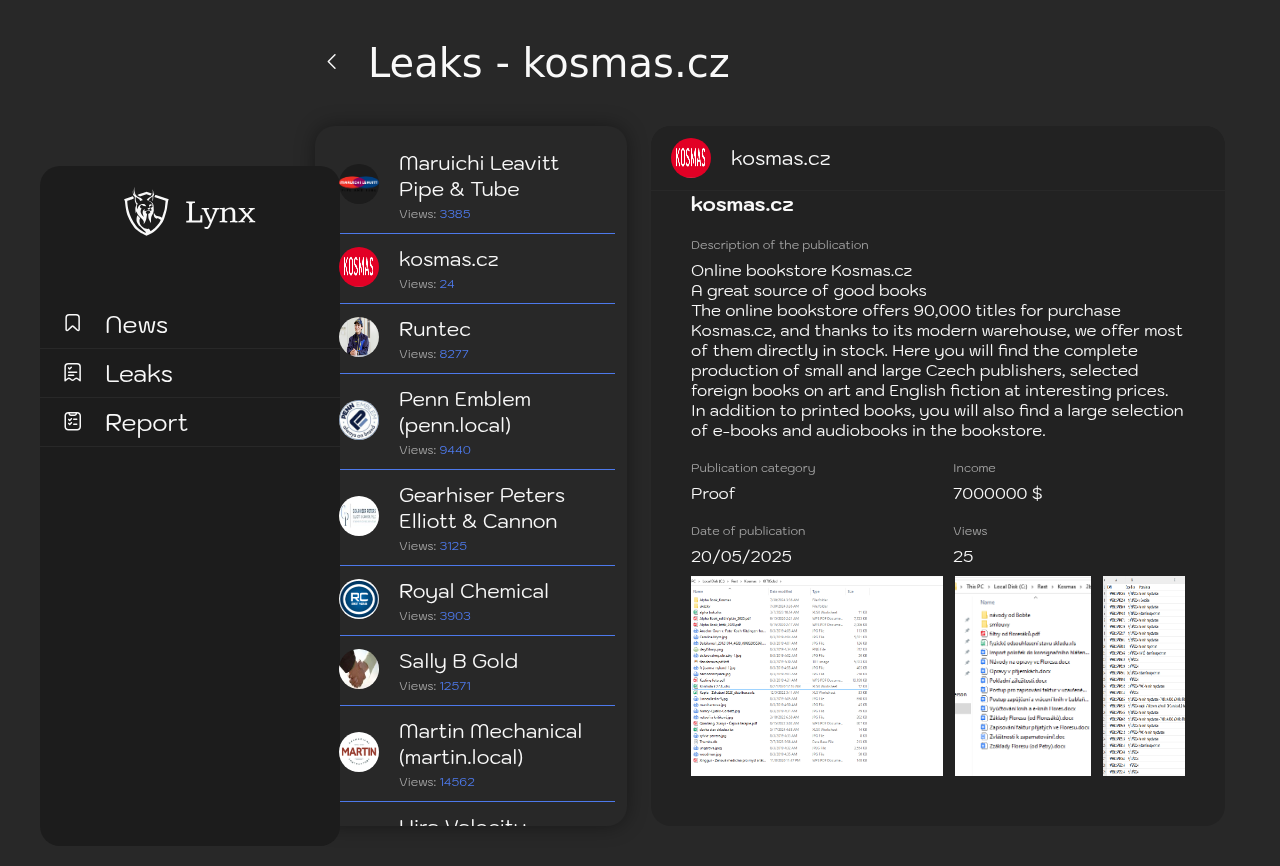
Task: Click the Lynx logo emblem
Action: [x=146, y=212]
